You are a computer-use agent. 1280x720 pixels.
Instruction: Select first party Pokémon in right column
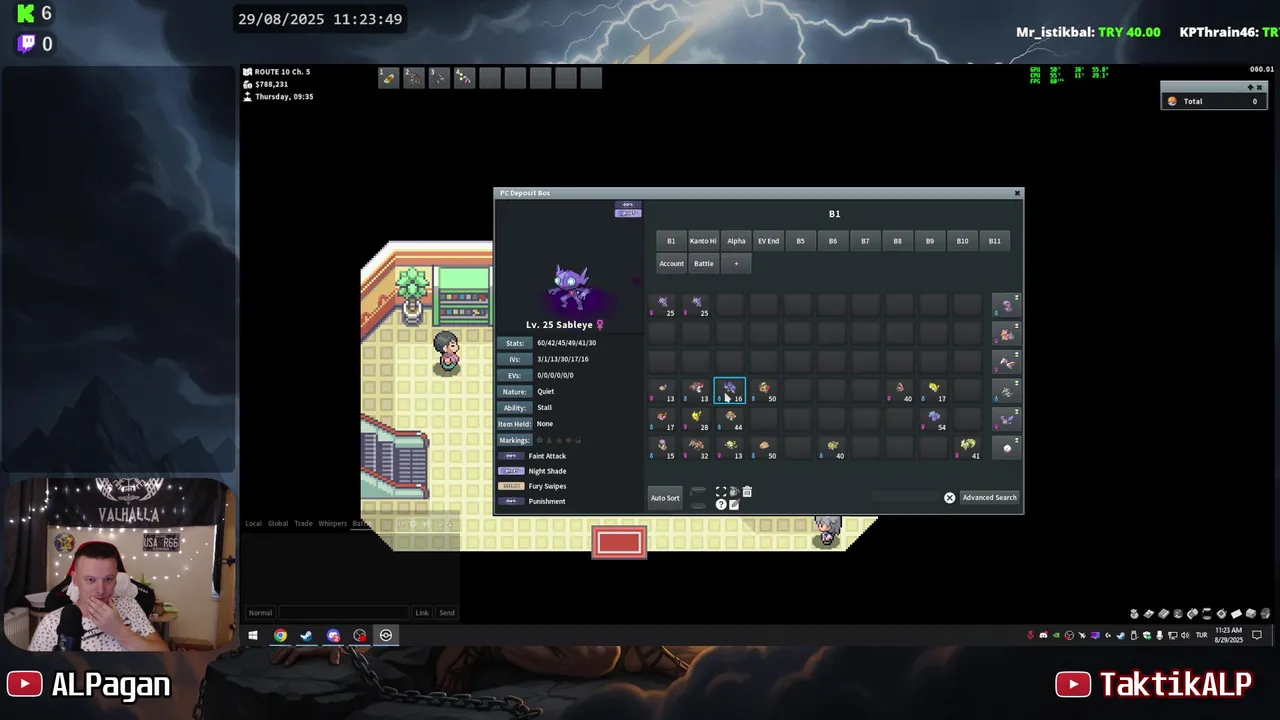point(1006,305)
